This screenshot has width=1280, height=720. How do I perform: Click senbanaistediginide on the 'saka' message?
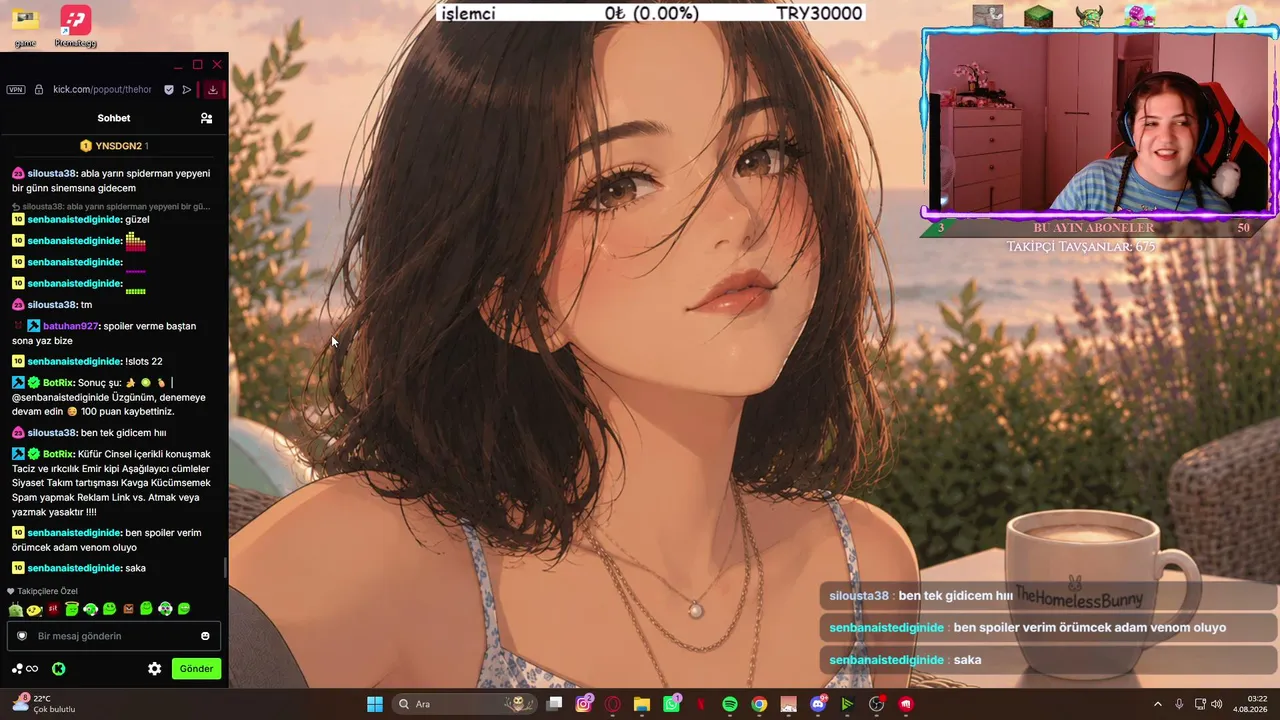[x=74, y=568]
